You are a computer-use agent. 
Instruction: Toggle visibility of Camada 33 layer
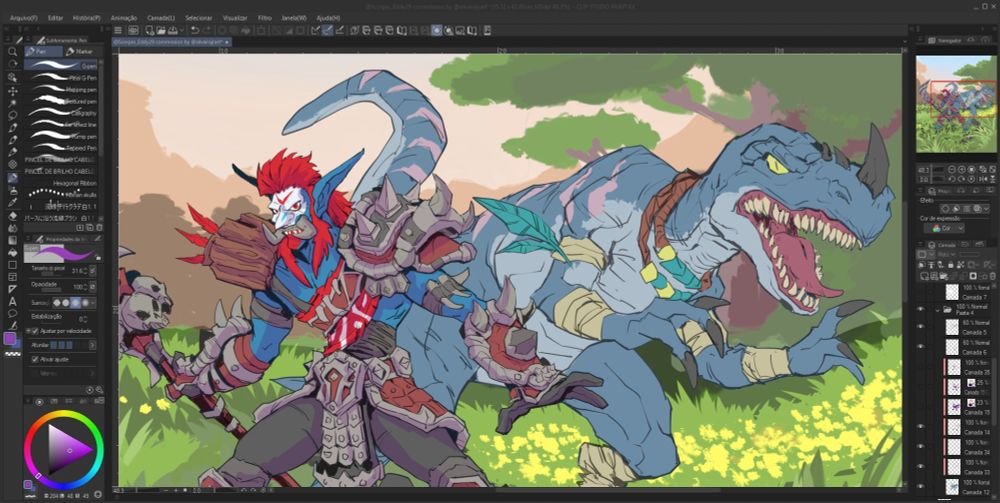pos(920,467)
